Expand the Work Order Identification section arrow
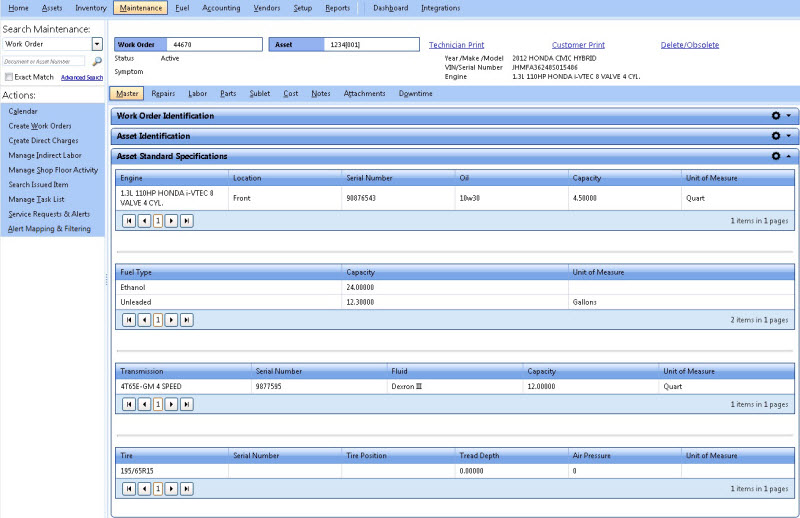The width and height of the screenshot is (800, 518). pos(788,116)
